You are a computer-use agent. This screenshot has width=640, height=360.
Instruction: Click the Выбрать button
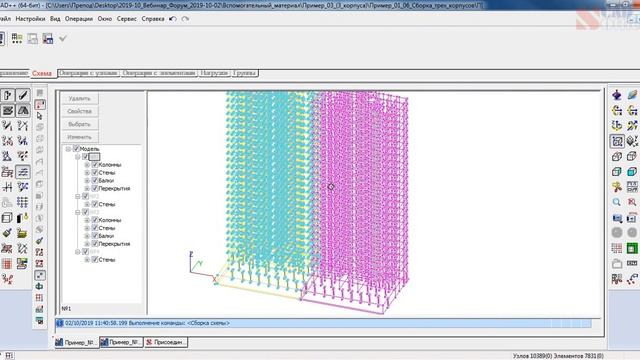click(x=80, y=124)
